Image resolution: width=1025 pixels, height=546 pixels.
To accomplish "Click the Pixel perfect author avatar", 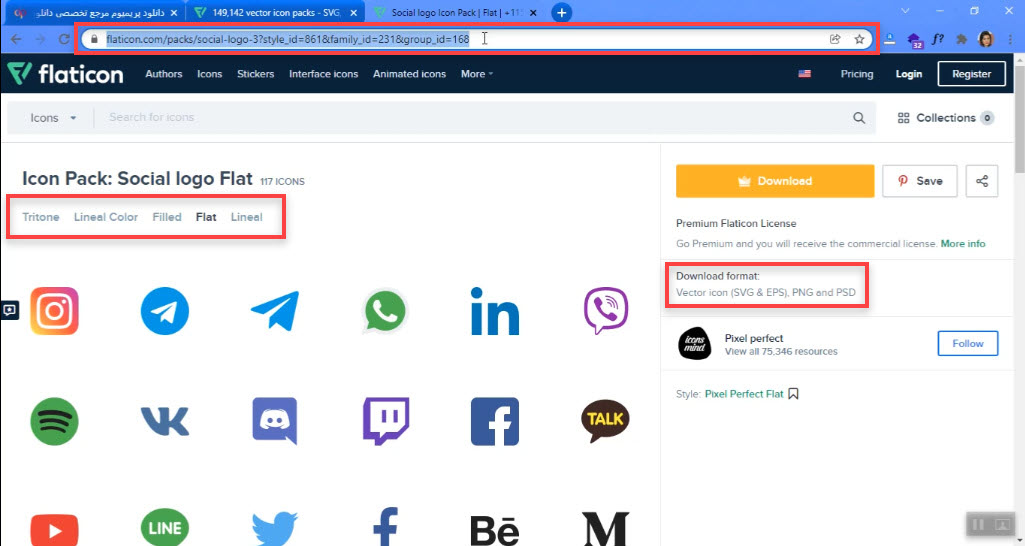I will 694,343.
